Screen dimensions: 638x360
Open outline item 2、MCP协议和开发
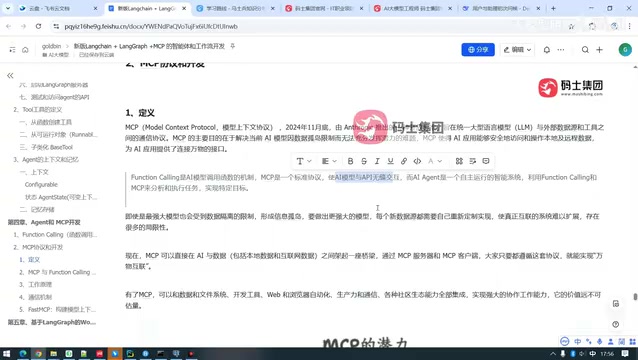pos(38,247)
